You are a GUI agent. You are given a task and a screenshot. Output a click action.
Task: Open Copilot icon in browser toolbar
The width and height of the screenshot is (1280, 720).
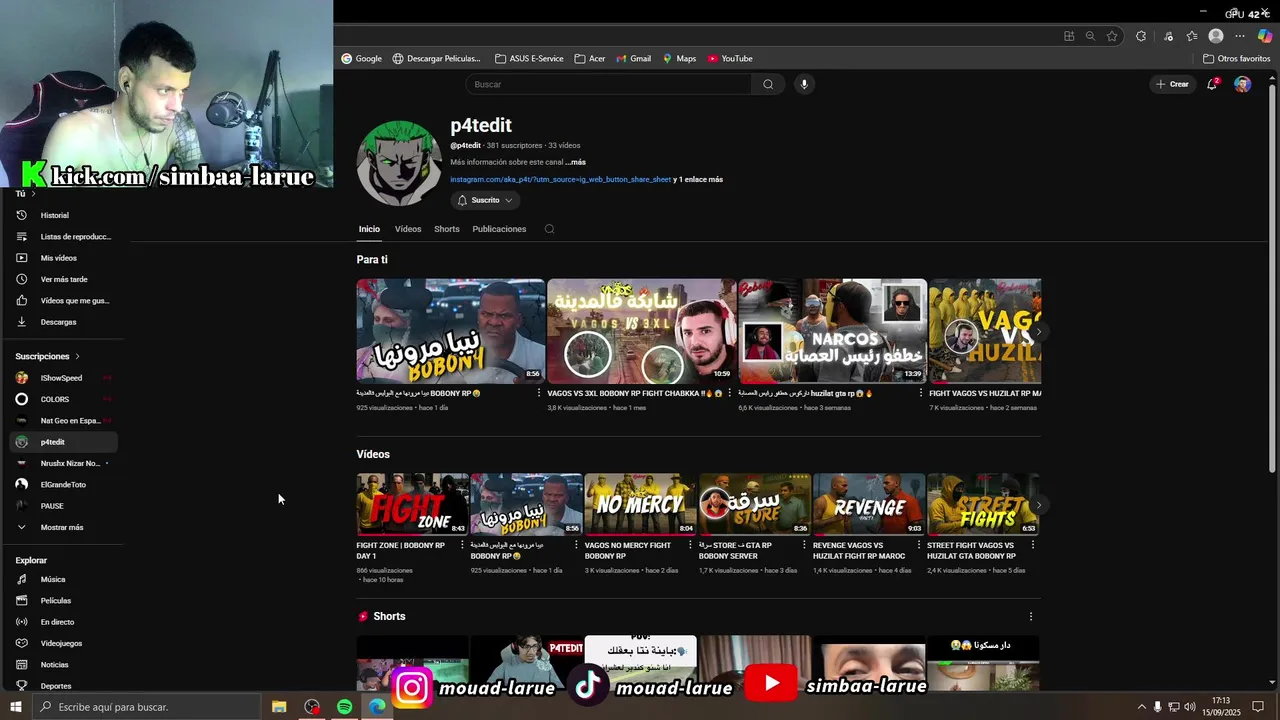1264,36
